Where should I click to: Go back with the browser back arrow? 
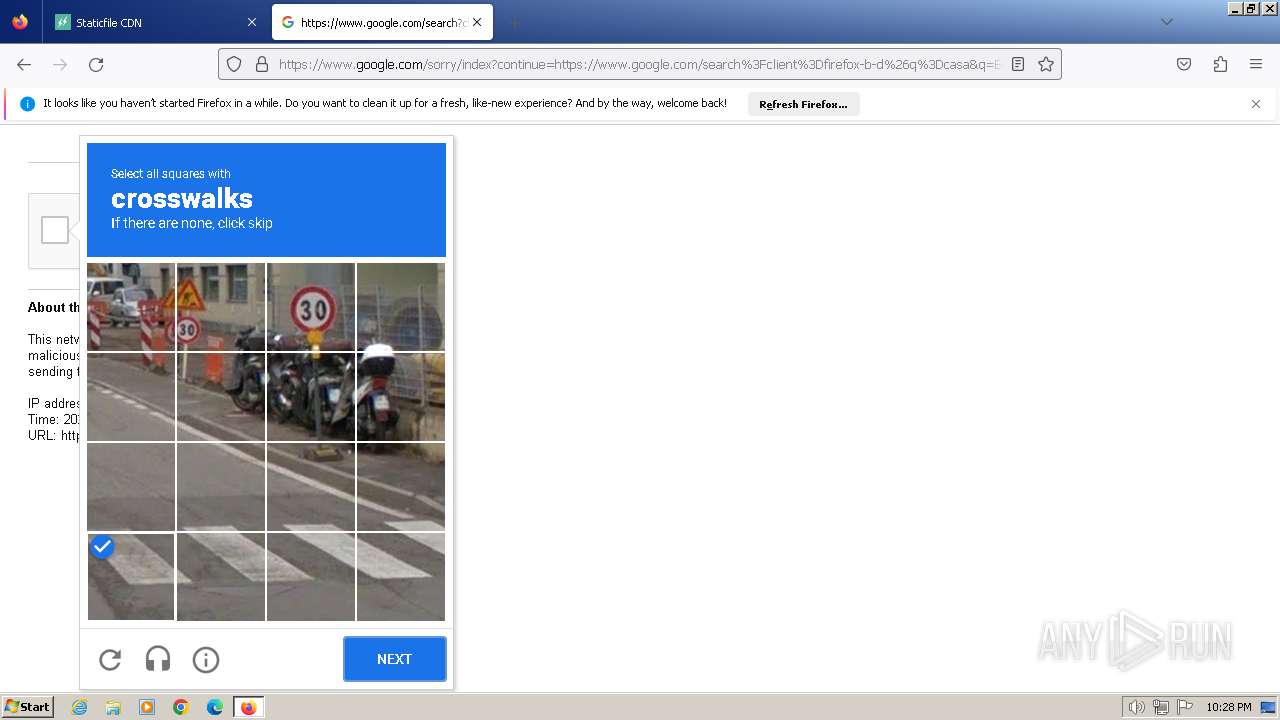[24, 64]
